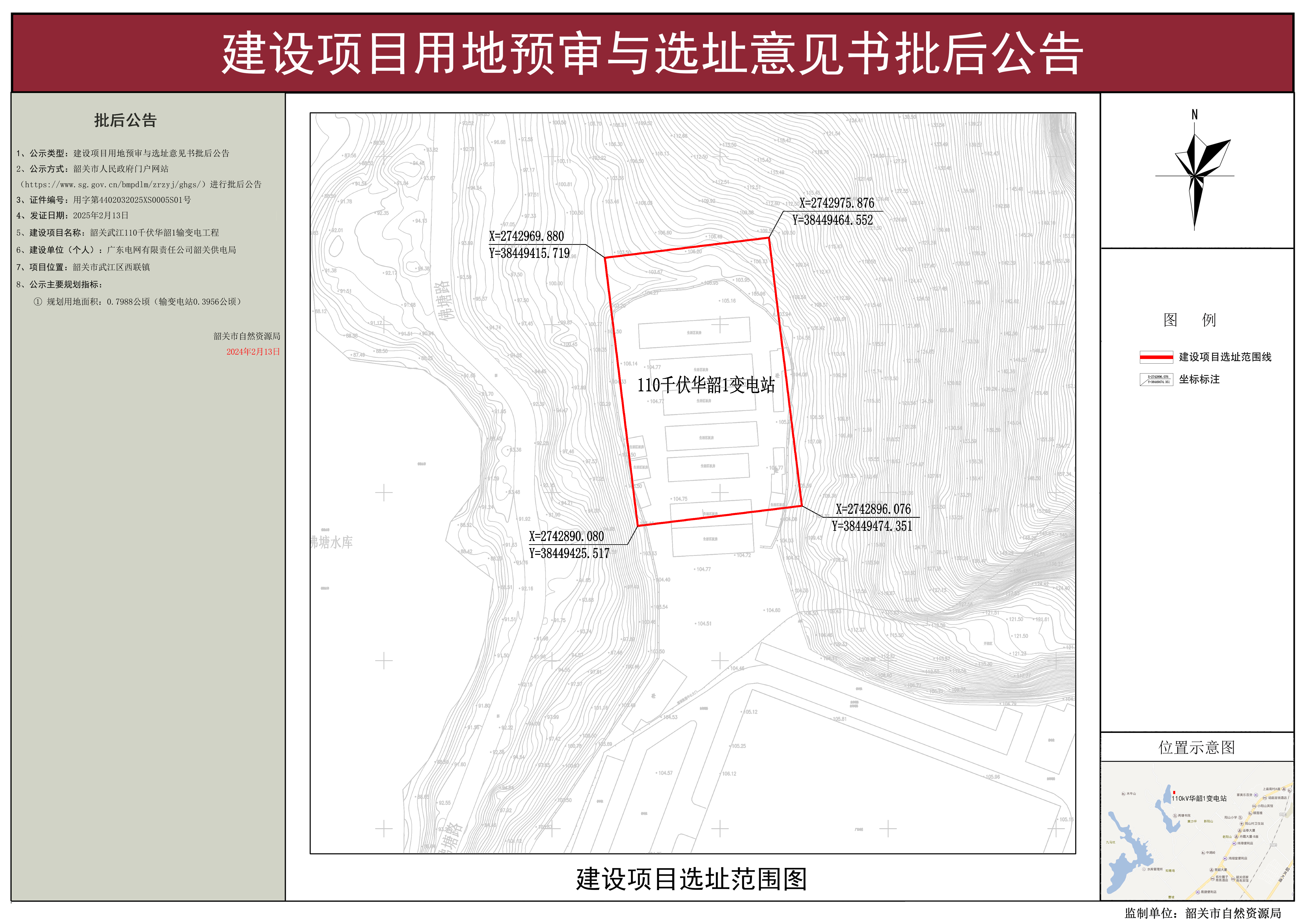
Task: Click the 批后公告 panel heading
Action: tap(125, 121)
